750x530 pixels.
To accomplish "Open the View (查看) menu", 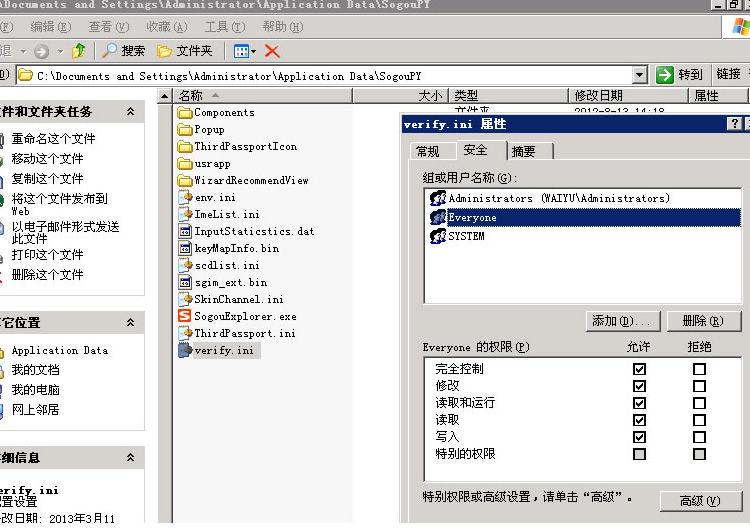I will [109, 27].
